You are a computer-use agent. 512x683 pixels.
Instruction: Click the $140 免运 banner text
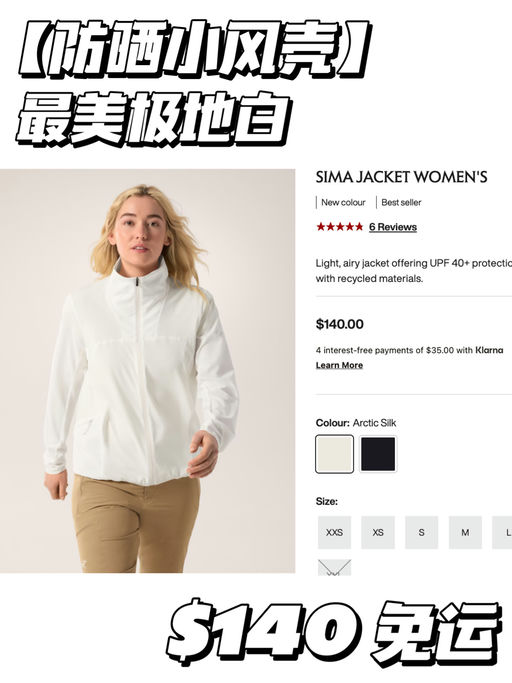pyautogui.click(x=333, y=632)
